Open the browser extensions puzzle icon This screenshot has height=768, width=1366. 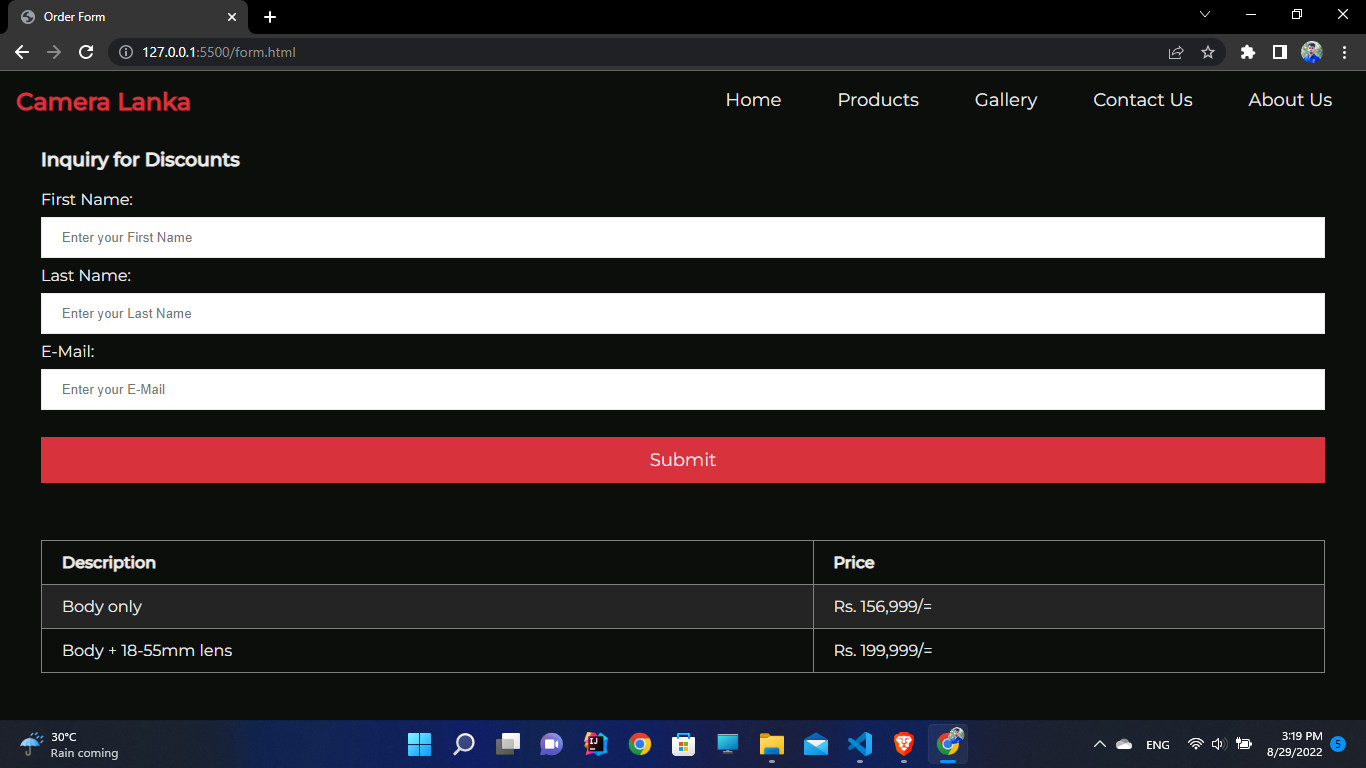coord(1247,52)
